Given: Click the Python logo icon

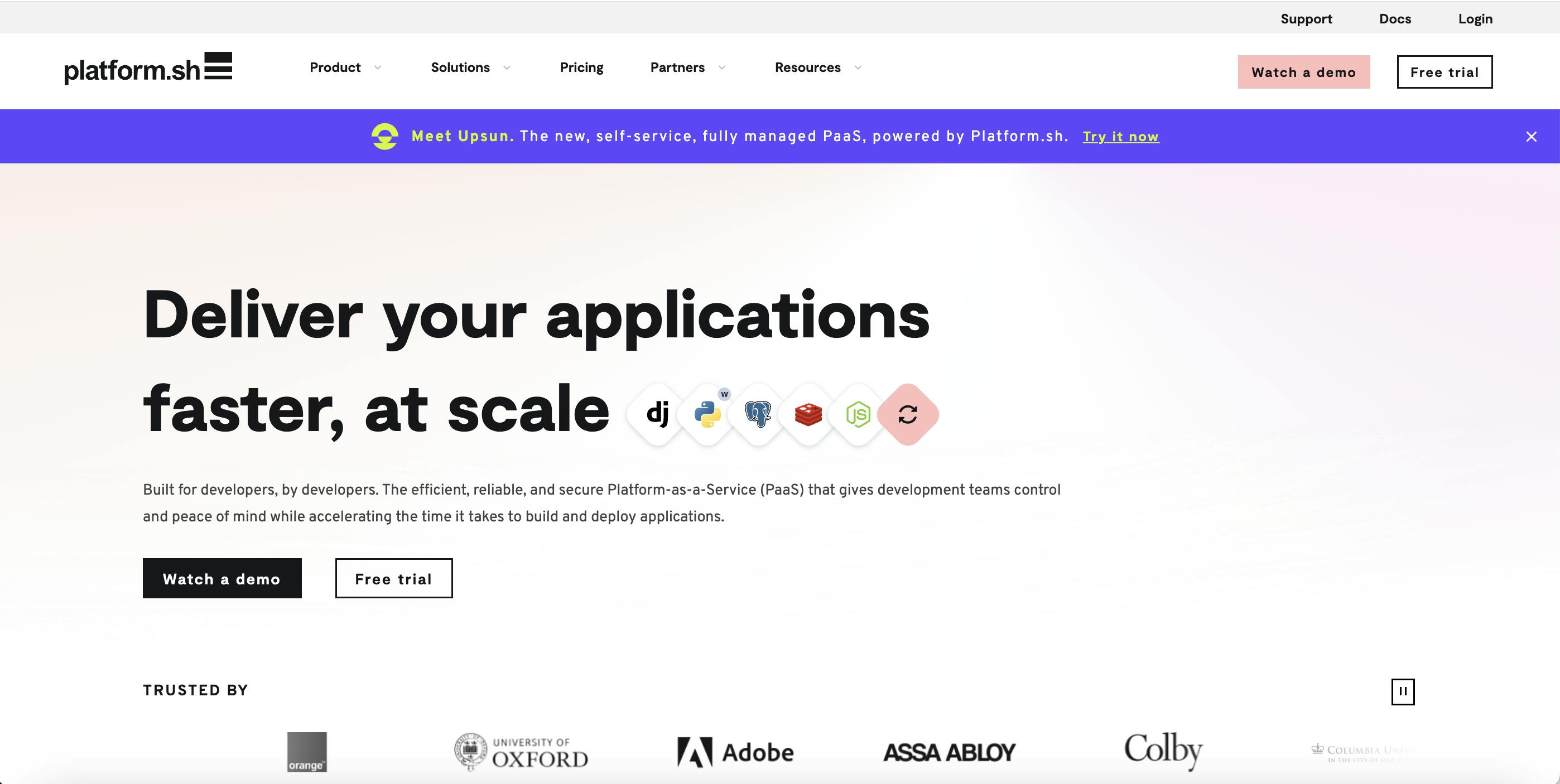Looking at the screenshot, I should pyautogui.click(x=707, y=415).
